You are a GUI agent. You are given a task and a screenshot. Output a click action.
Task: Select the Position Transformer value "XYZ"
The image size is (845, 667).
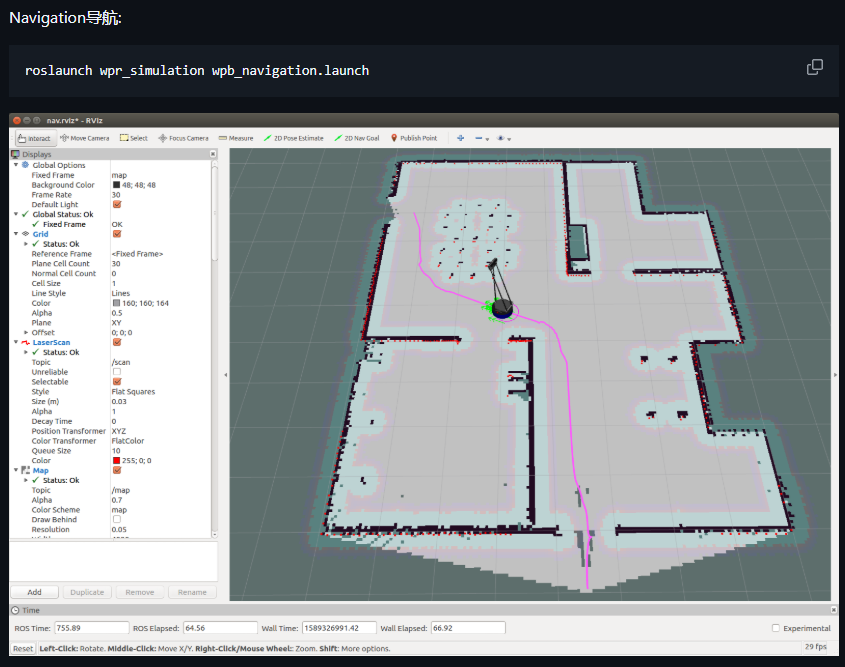119,431
